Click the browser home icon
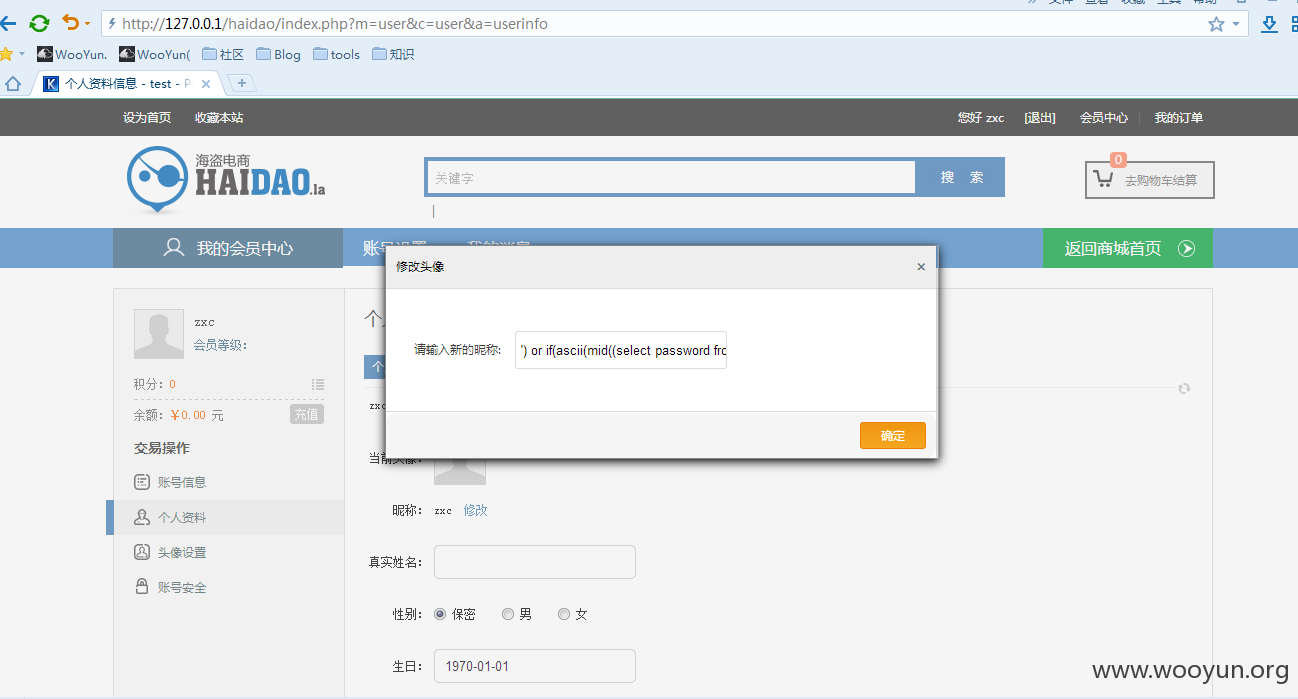The image size is (1298, 699). click(x=13, y=84)
